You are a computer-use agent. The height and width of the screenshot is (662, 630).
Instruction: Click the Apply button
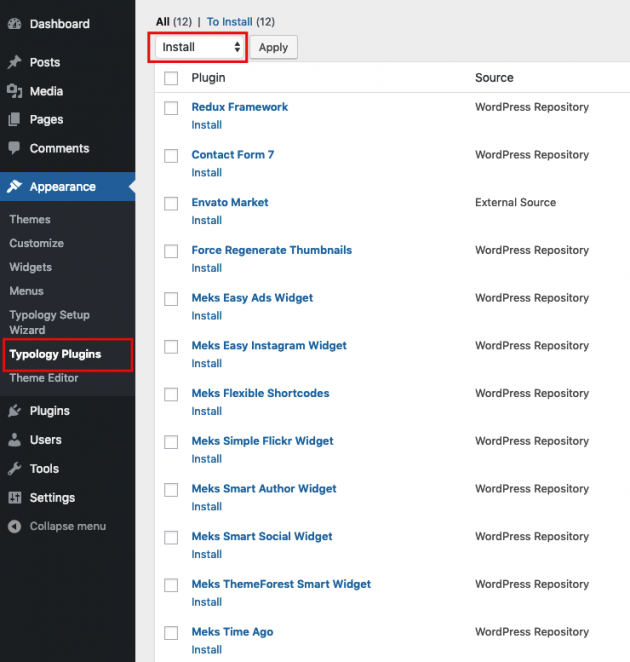tap(274, 47)
